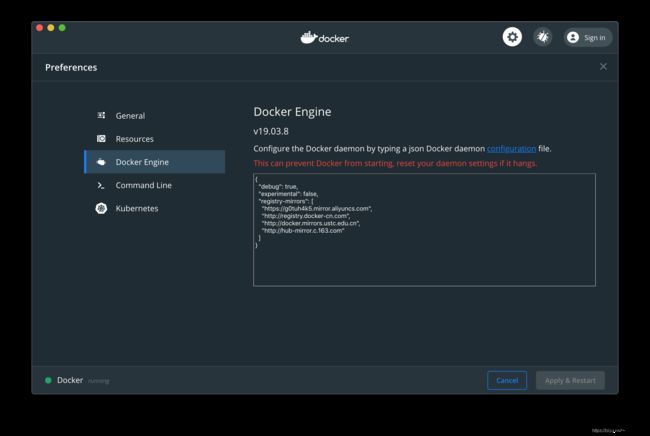Open the Kubernetes settings
The image size is (650, 436).
click(155, 208)
